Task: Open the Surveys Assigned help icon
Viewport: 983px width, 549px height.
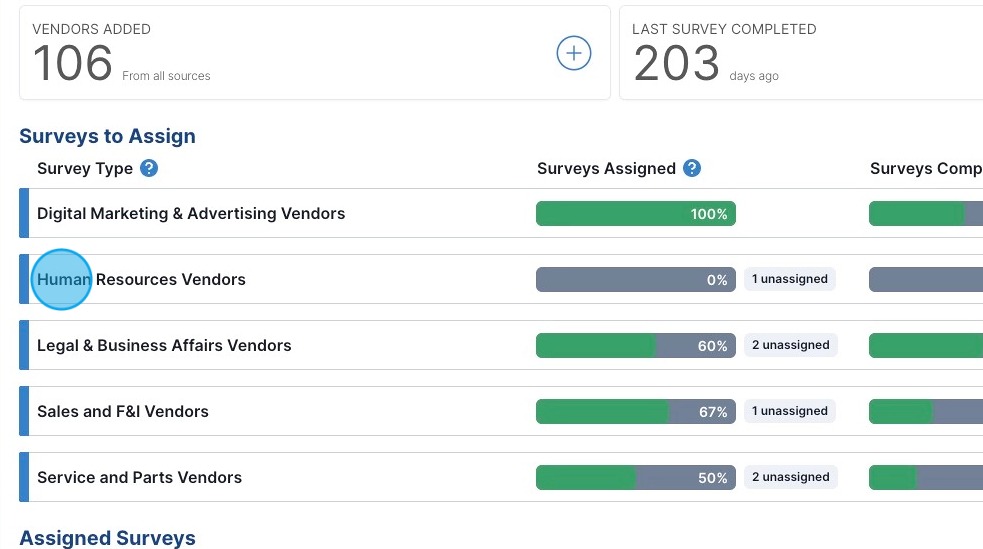Action: pos(692,168)
